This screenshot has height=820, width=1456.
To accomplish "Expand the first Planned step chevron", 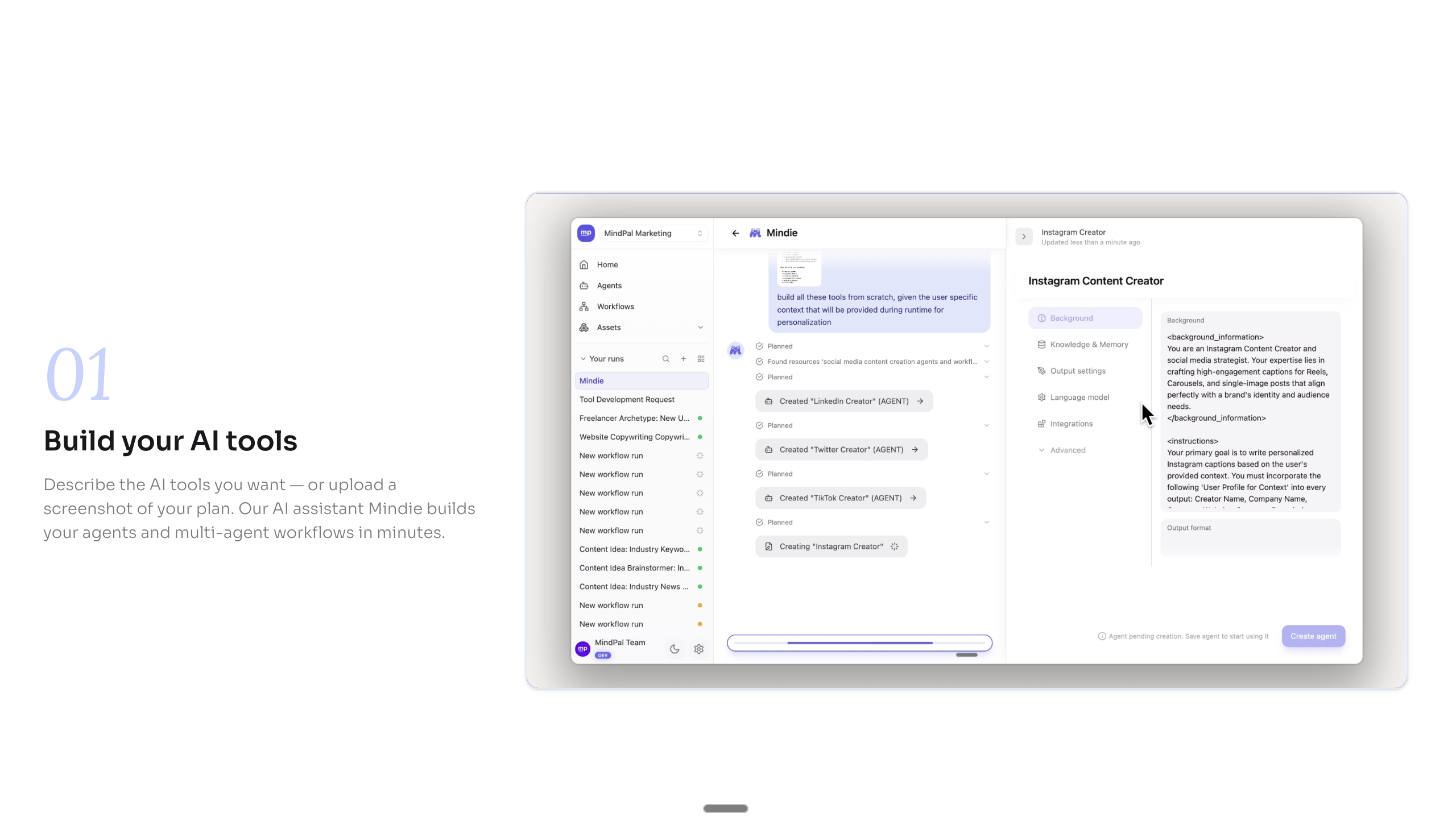I will point(986,346).
